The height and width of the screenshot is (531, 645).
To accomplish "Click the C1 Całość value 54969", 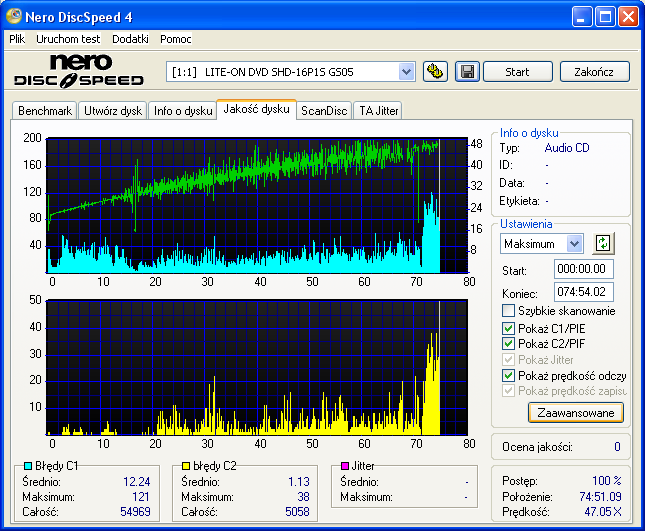I will coord(135,512).
